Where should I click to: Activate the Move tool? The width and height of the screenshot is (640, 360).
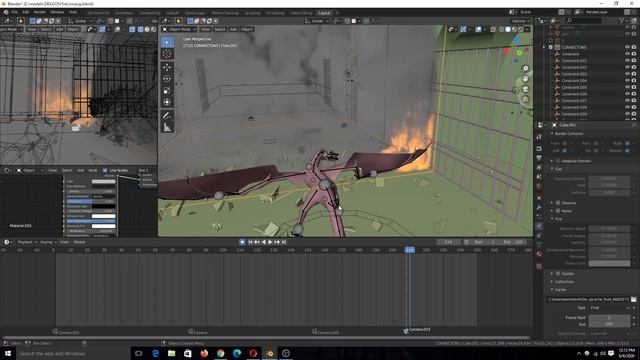point(167,68)
